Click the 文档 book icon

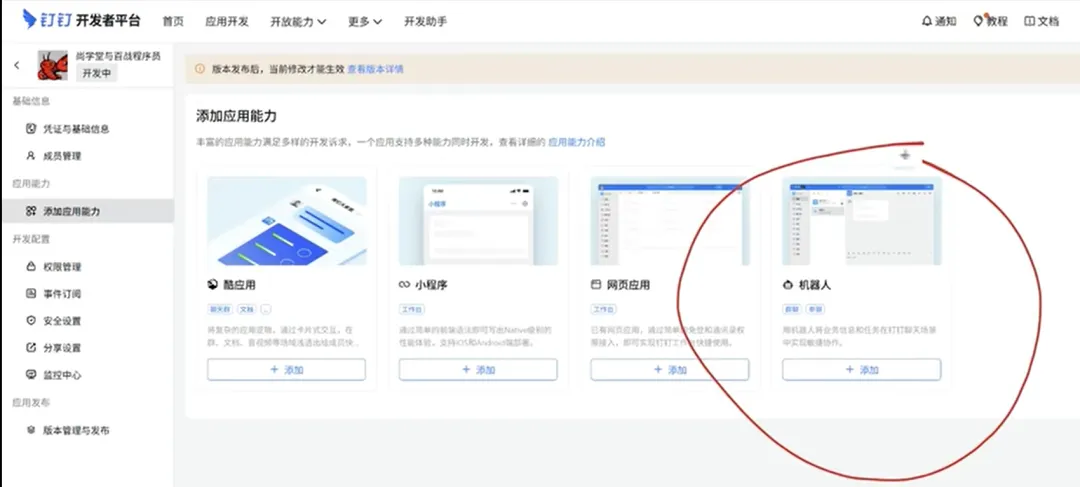[x=1030, y=21]
